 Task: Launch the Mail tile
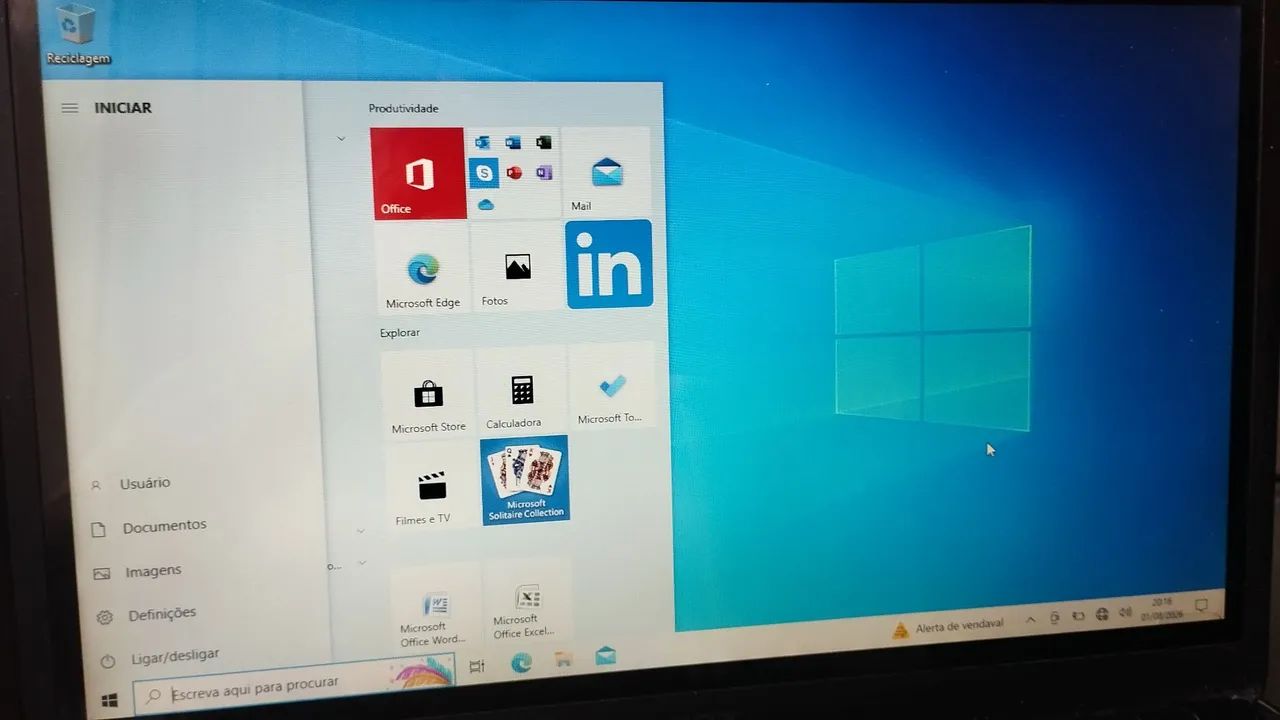(606, 171)
